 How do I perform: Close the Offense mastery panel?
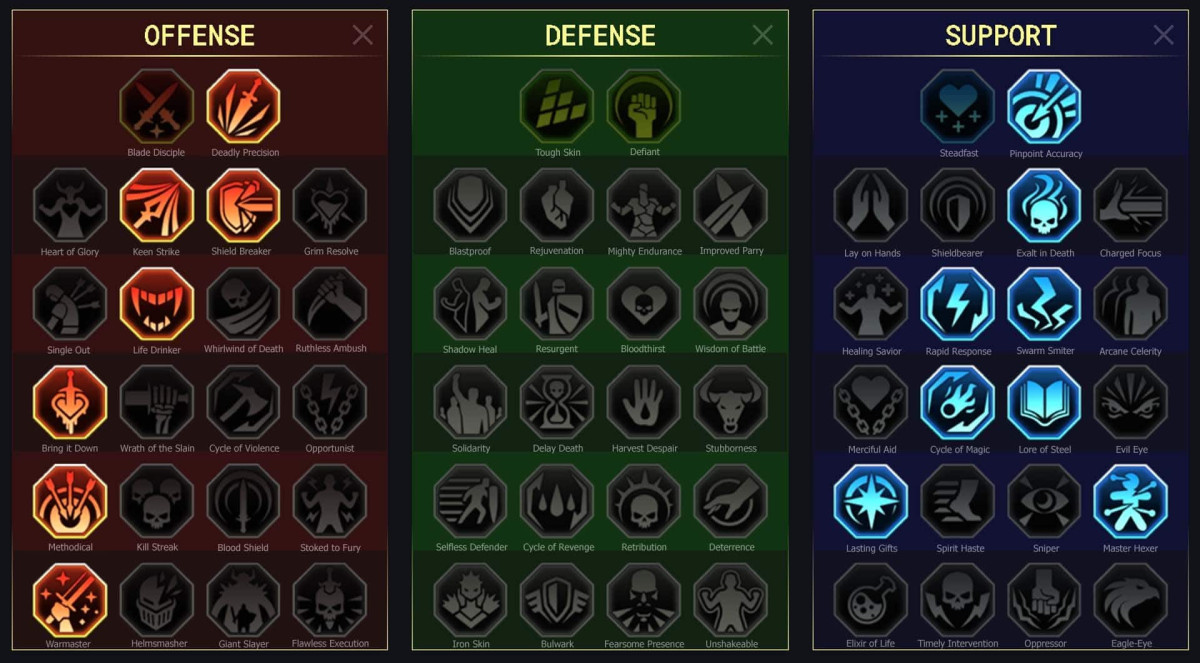(363, 35)
